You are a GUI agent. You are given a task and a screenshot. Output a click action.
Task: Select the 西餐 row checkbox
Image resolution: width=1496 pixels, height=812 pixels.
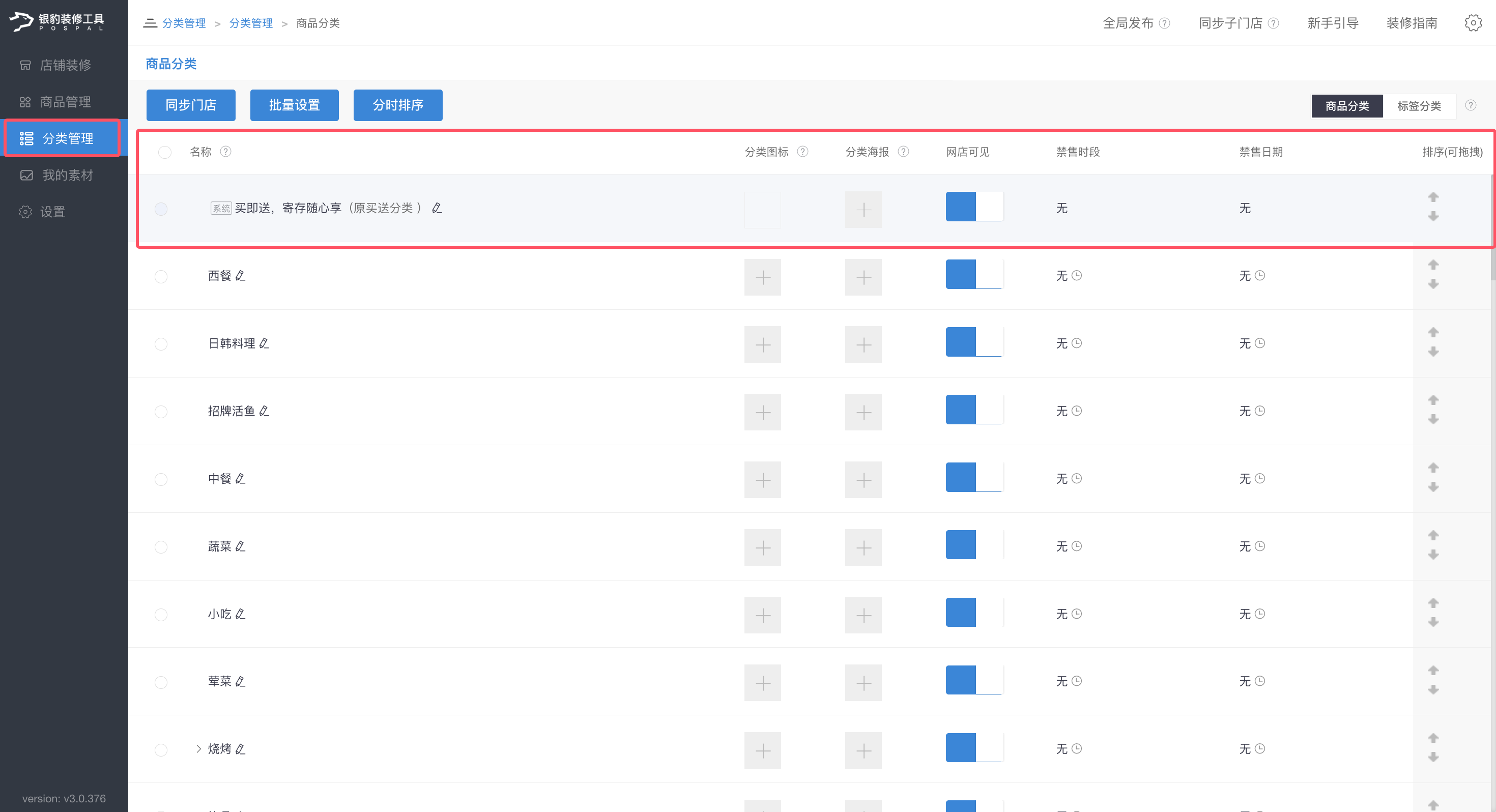161,276
